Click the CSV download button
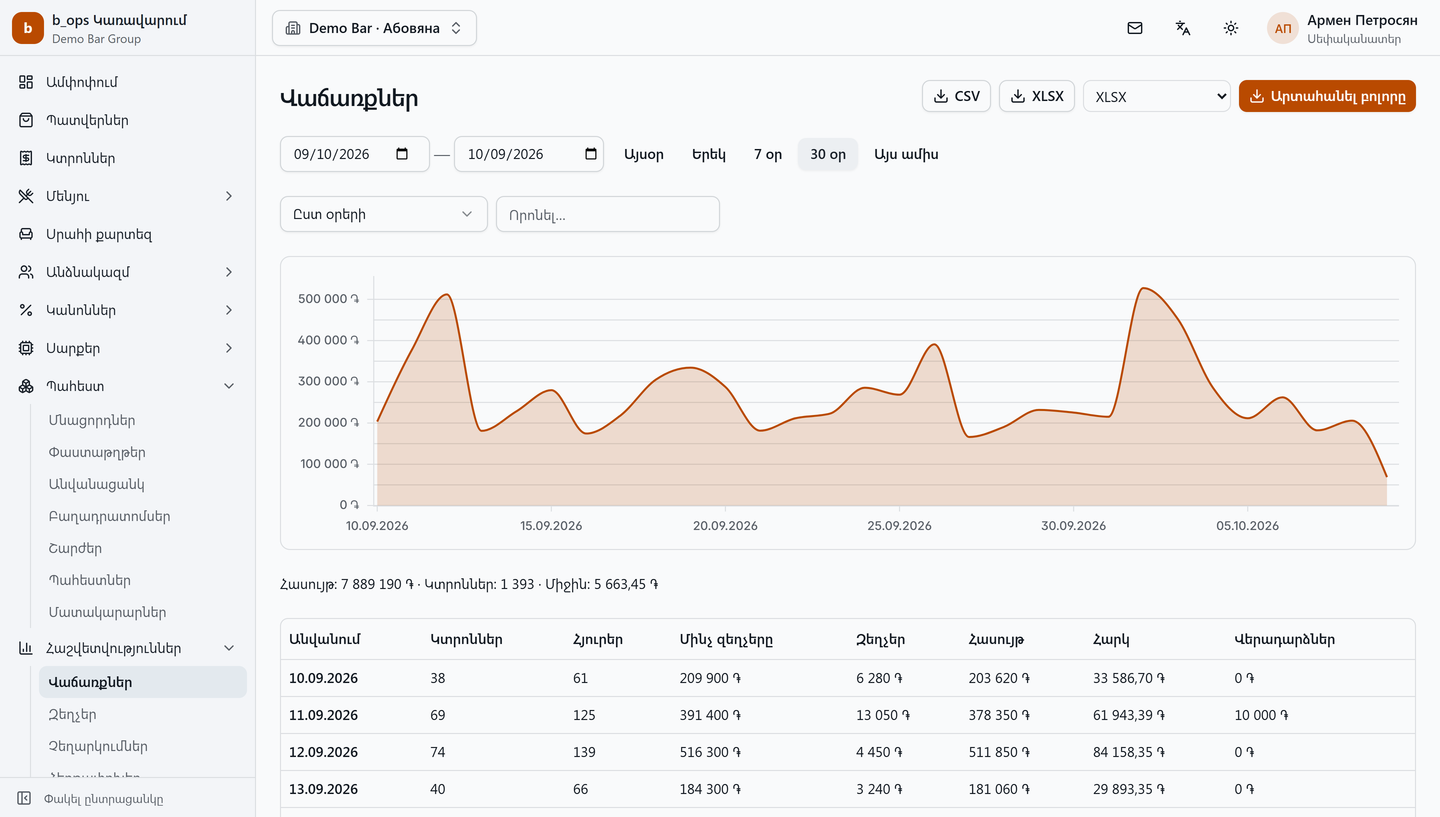This screenshot has height=817, width=1440. pos(956,96)
